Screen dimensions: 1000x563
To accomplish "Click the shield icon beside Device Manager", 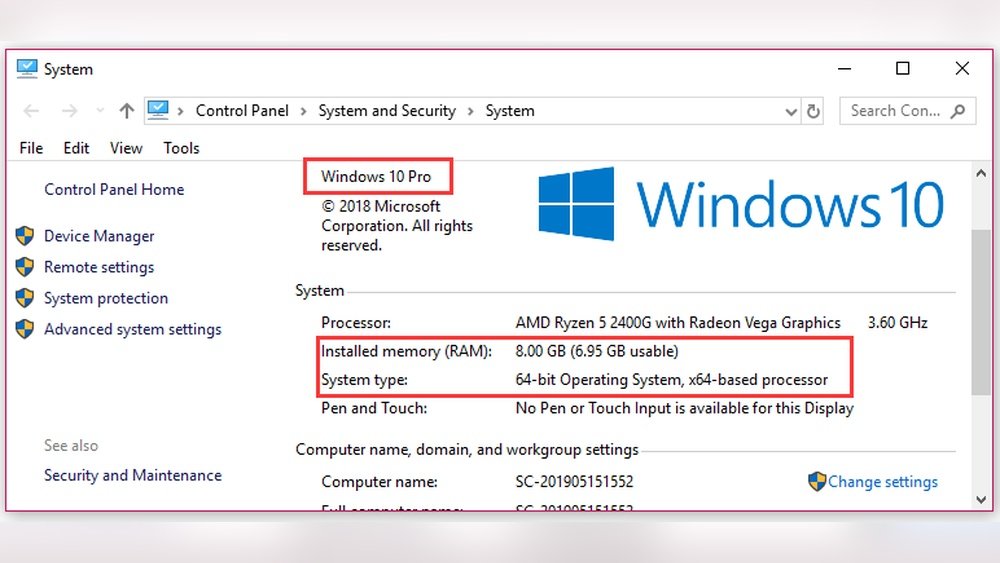I will pos(25,237).
